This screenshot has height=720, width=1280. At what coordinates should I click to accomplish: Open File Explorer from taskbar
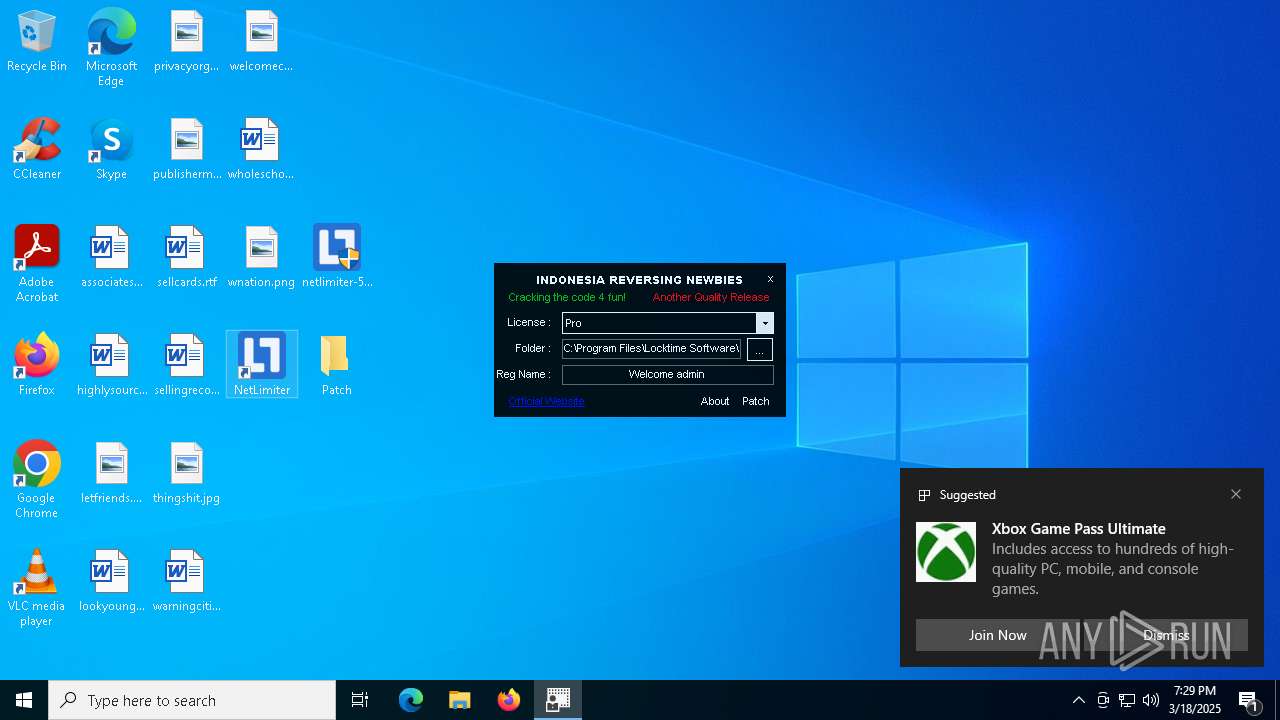point(460,700)
